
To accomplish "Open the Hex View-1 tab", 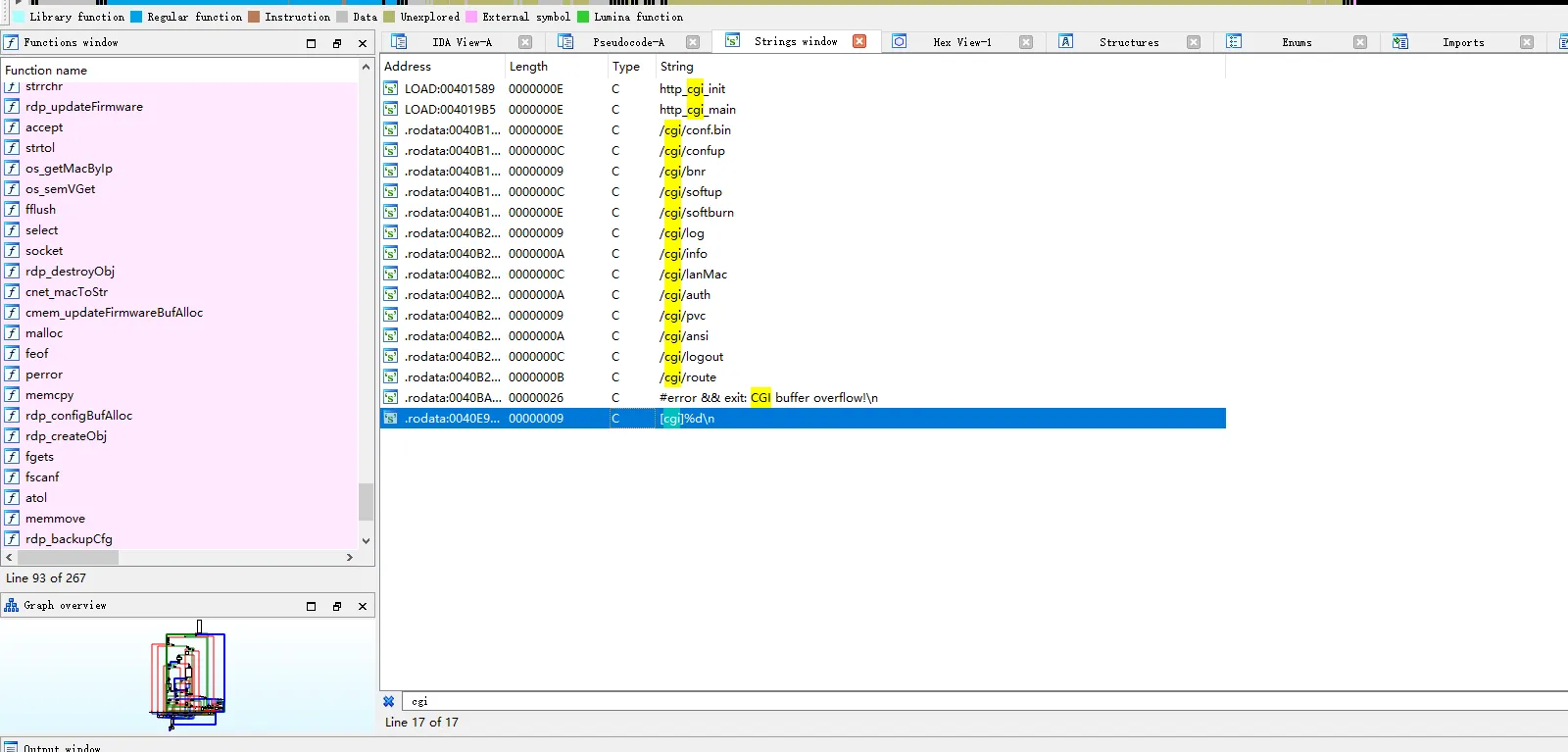I will tap(961, 42).
